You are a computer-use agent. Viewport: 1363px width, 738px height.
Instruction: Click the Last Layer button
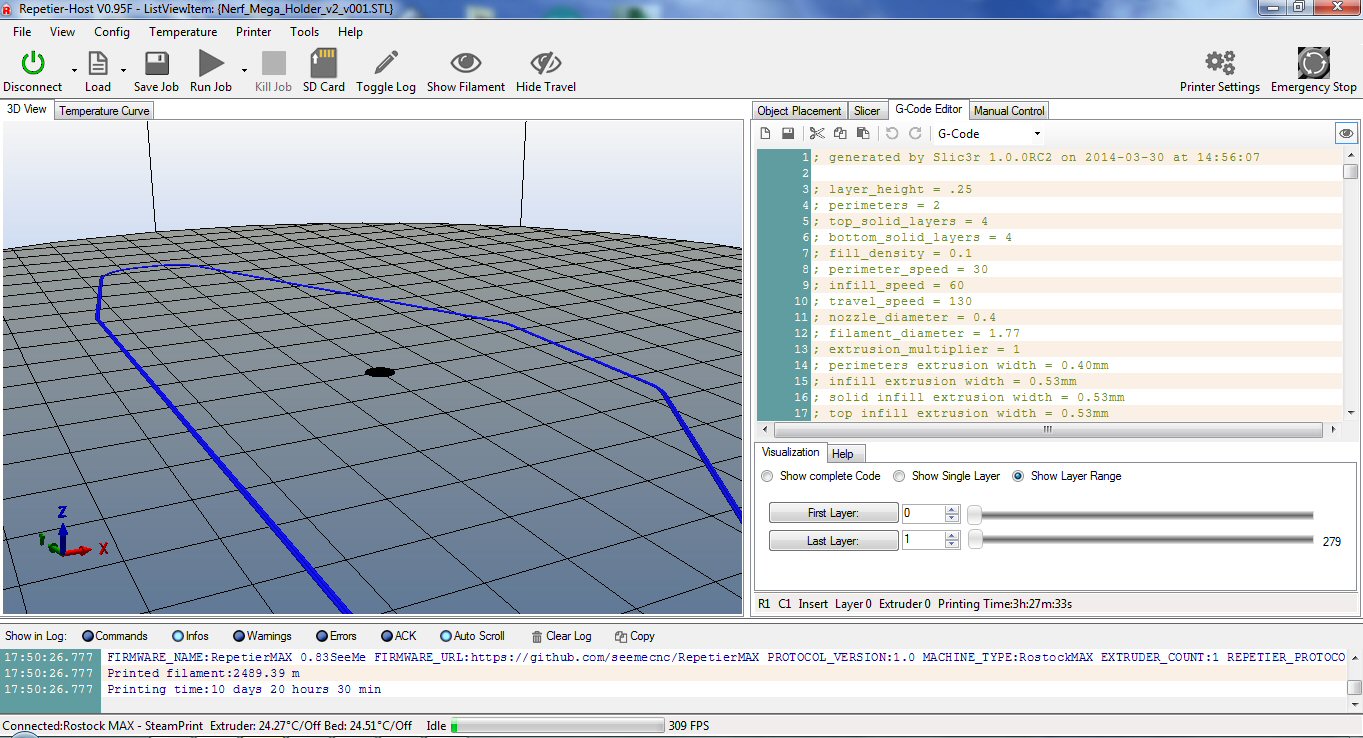[x=833, y=541]
